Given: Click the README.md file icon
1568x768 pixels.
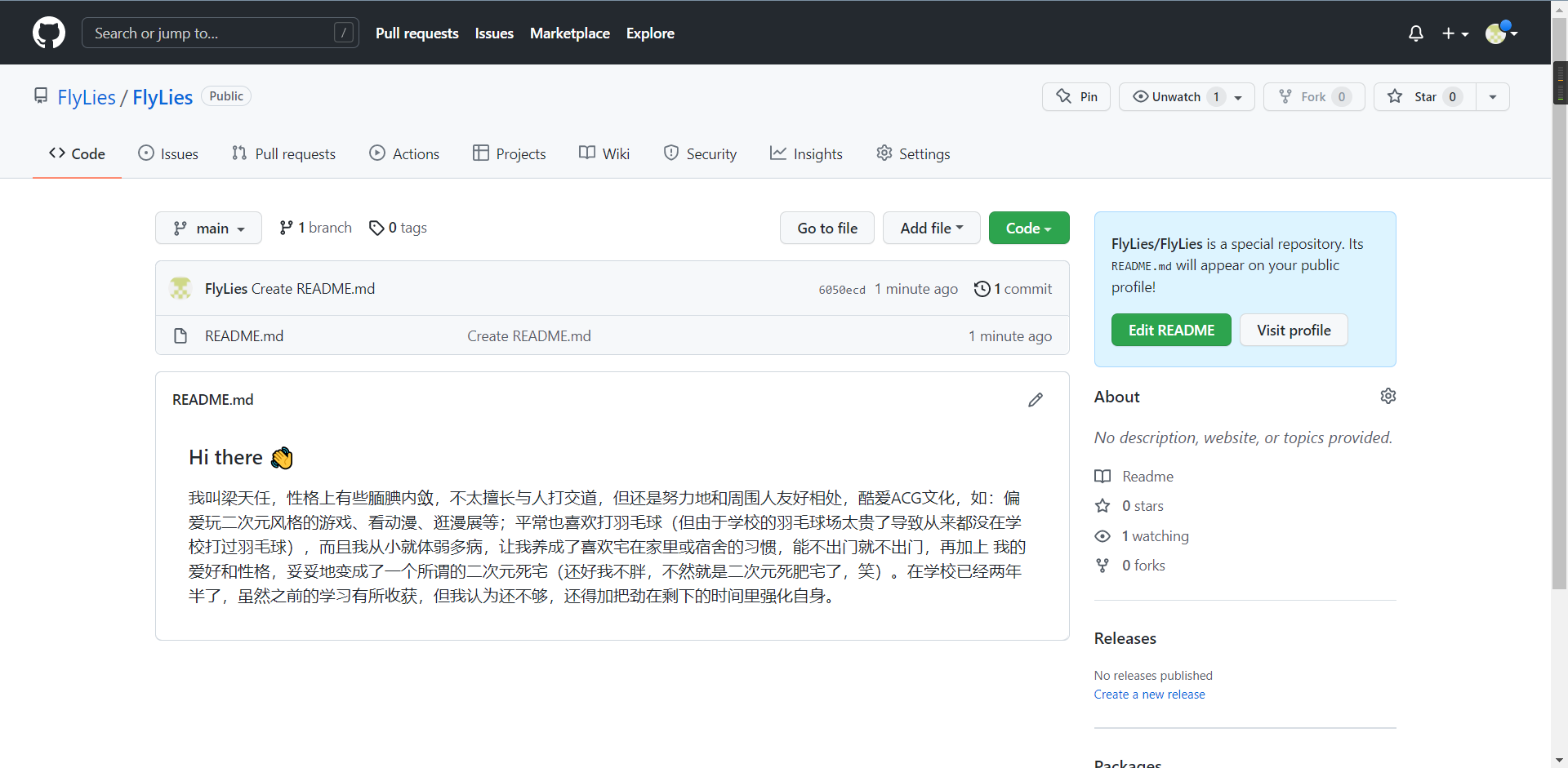Looking at the screenshot, I should tap(180, 335).
